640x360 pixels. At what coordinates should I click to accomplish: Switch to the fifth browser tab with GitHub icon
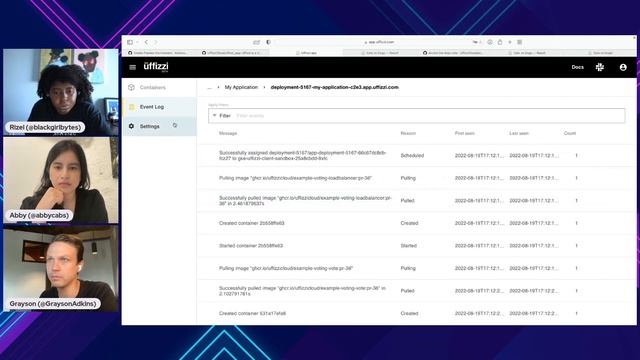coord(453,53)
